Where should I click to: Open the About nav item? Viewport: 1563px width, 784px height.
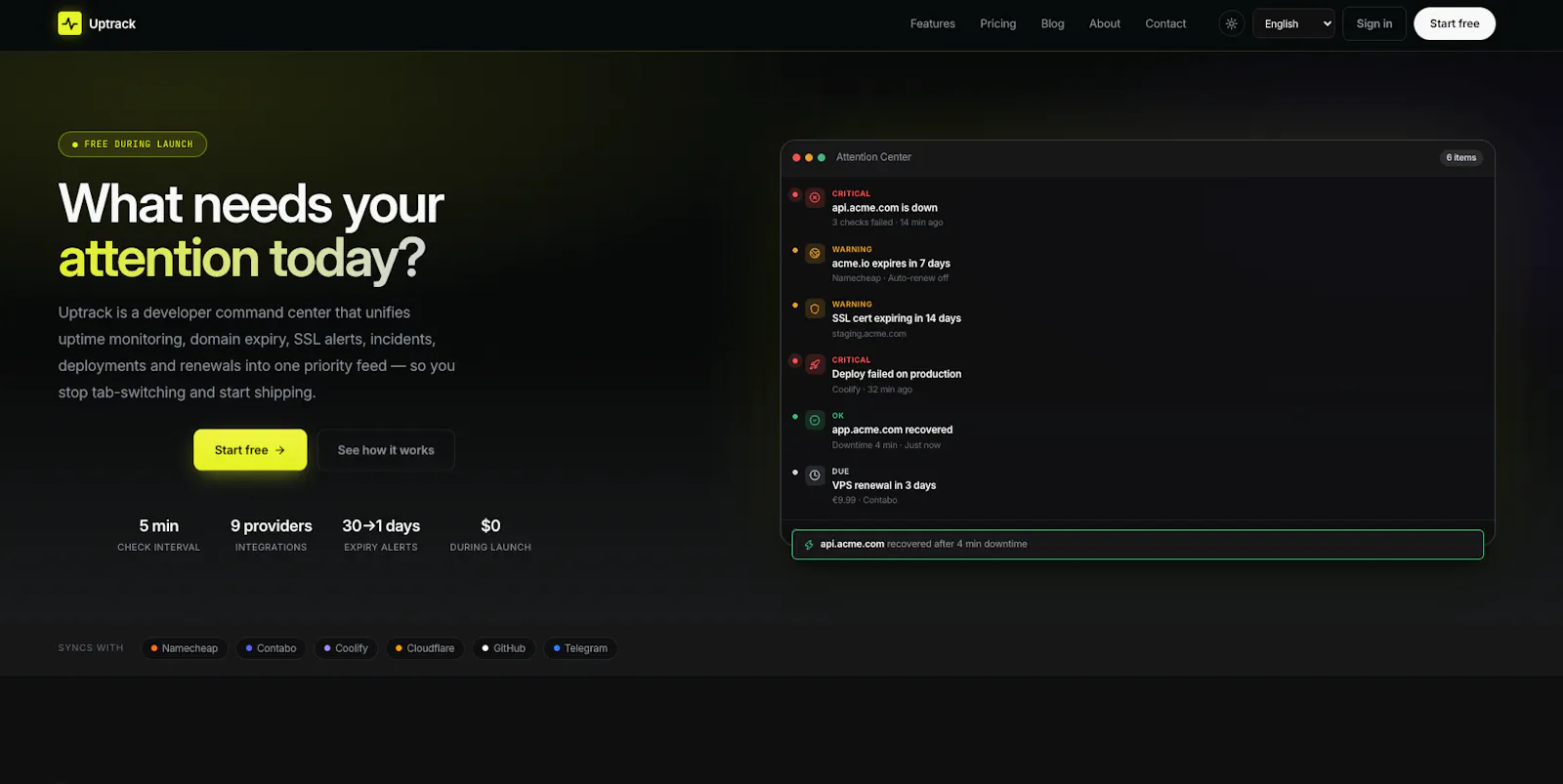[1104, 23]
